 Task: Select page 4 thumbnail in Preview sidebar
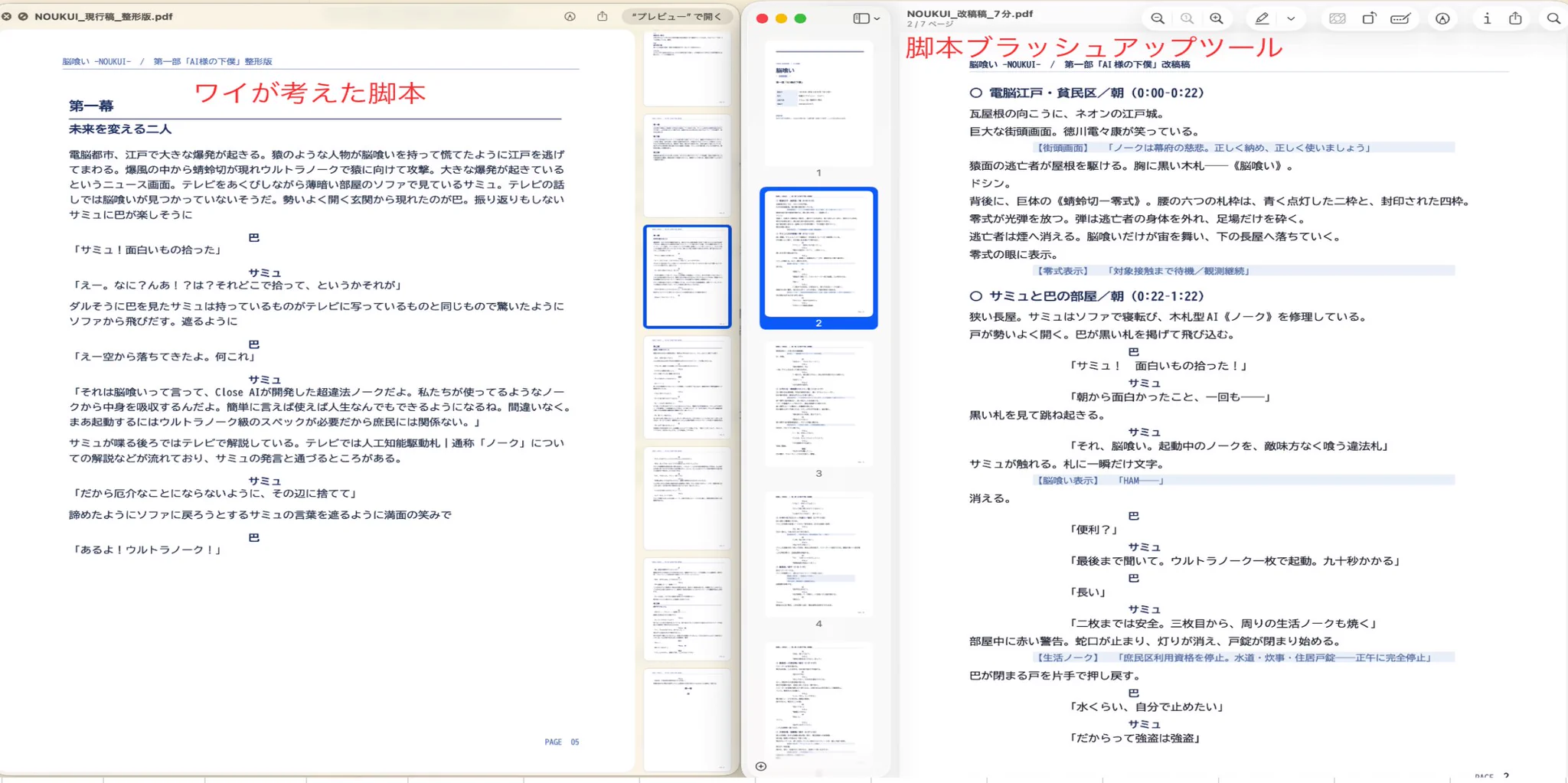tap(818, 553)
